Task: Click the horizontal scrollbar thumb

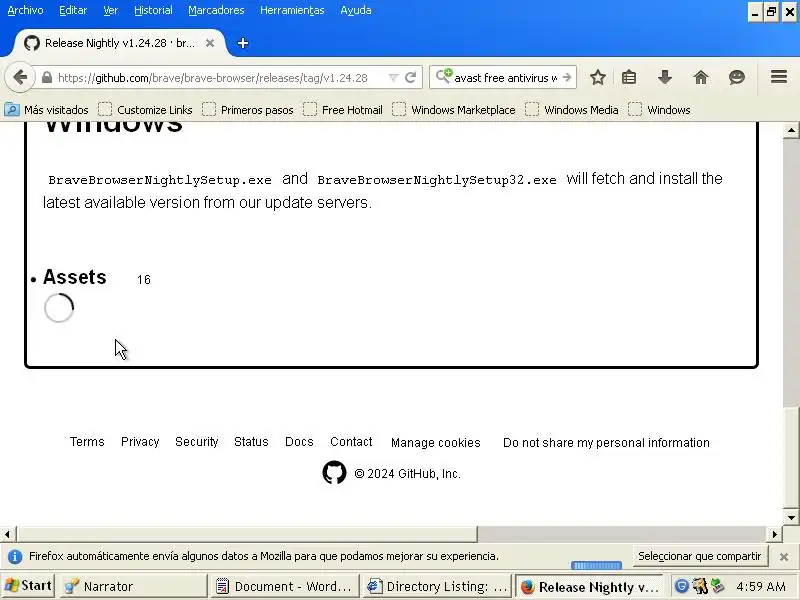Action: (247, 534)
